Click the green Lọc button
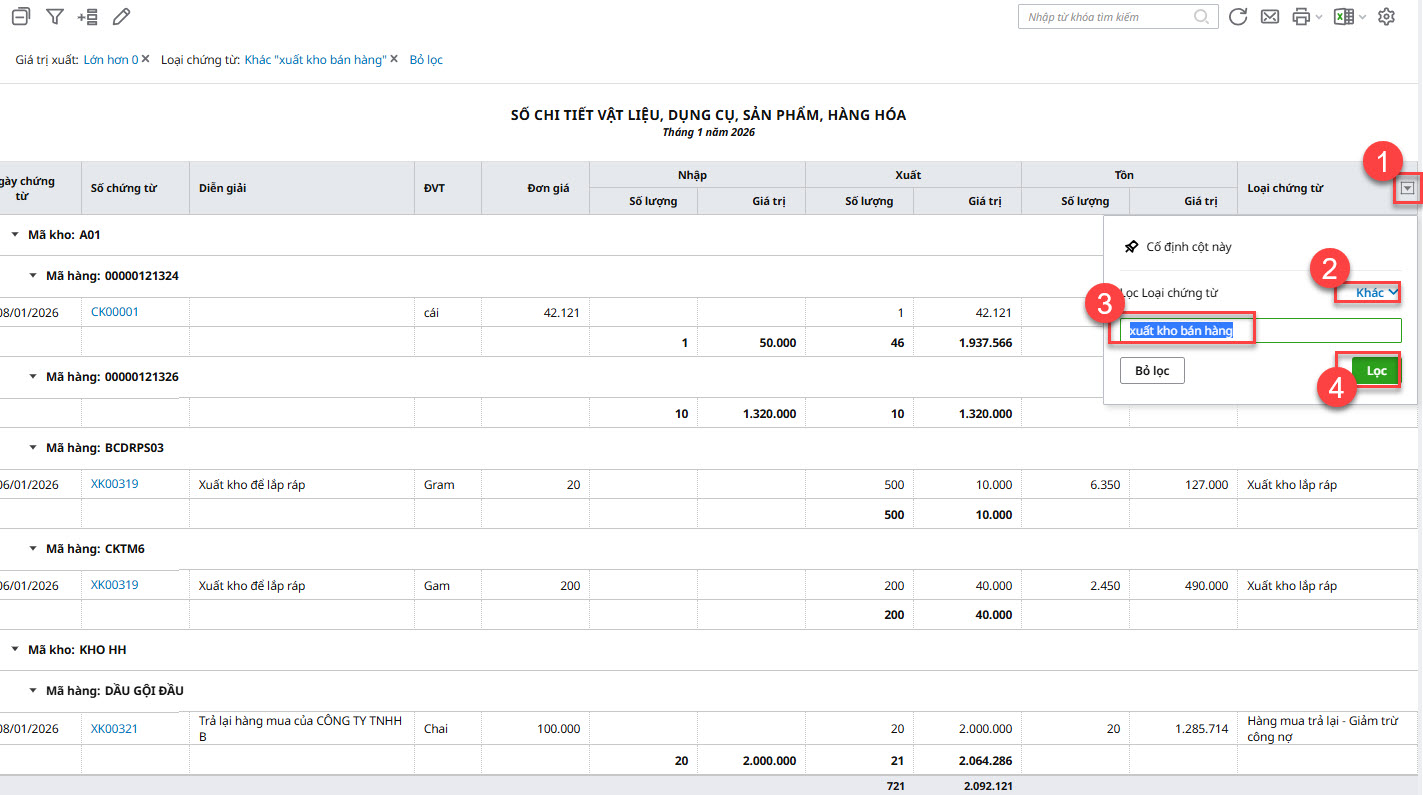The height and width of the screenshot is (795, 1423). [x=1376, y=371]
